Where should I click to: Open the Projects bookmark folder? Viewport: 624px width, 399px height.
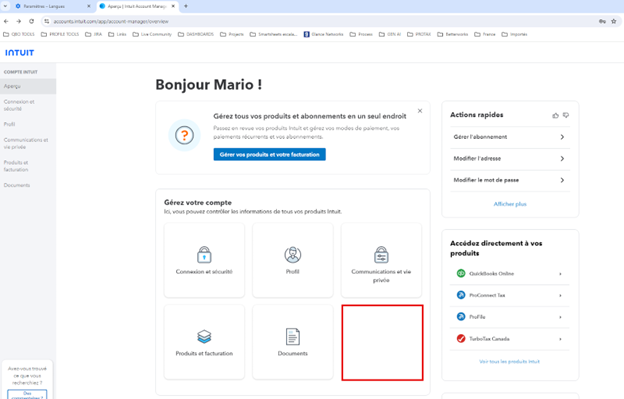pos(232,34)
